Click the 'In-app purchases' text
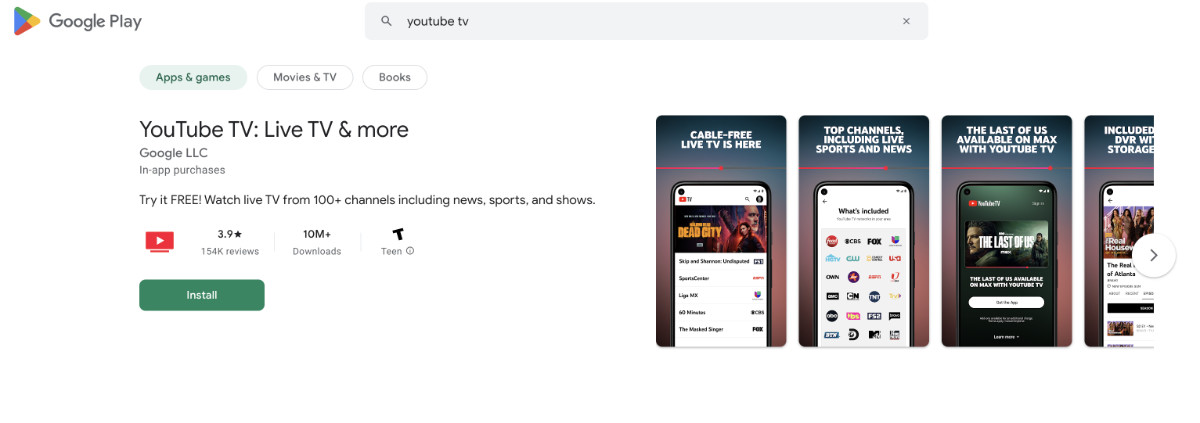1200x423 pixels. [x=182, y=170]
